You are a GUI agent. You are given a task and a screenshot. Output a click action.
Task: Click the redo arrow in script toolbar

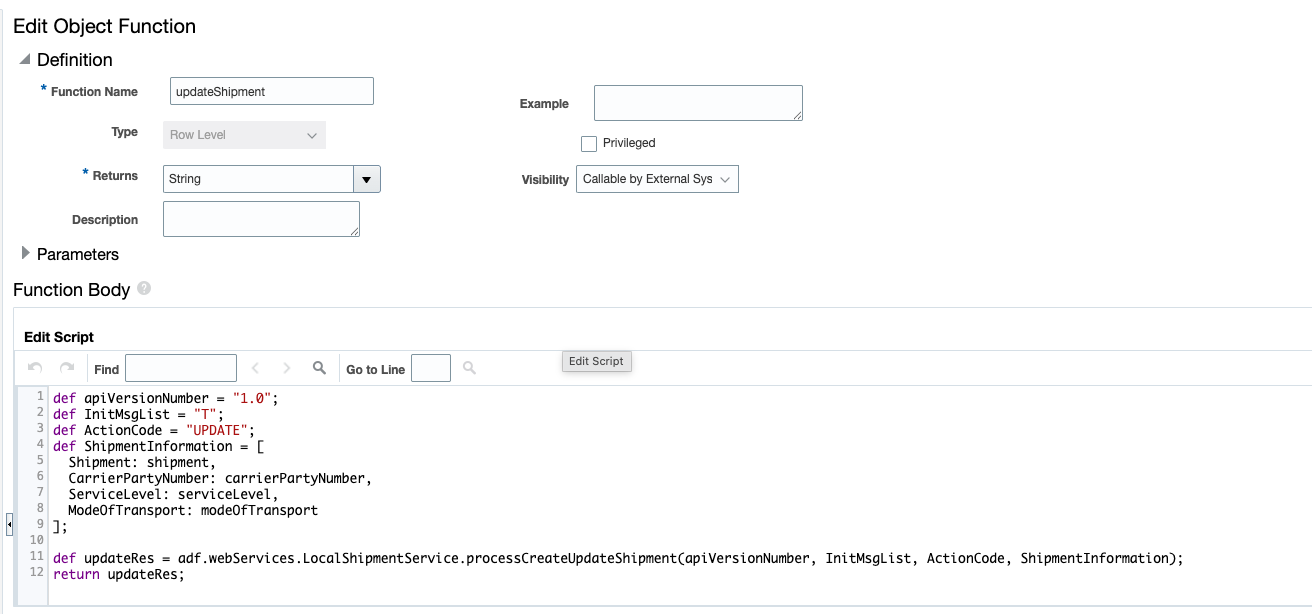pyautogui.click(x=67, y=368)
